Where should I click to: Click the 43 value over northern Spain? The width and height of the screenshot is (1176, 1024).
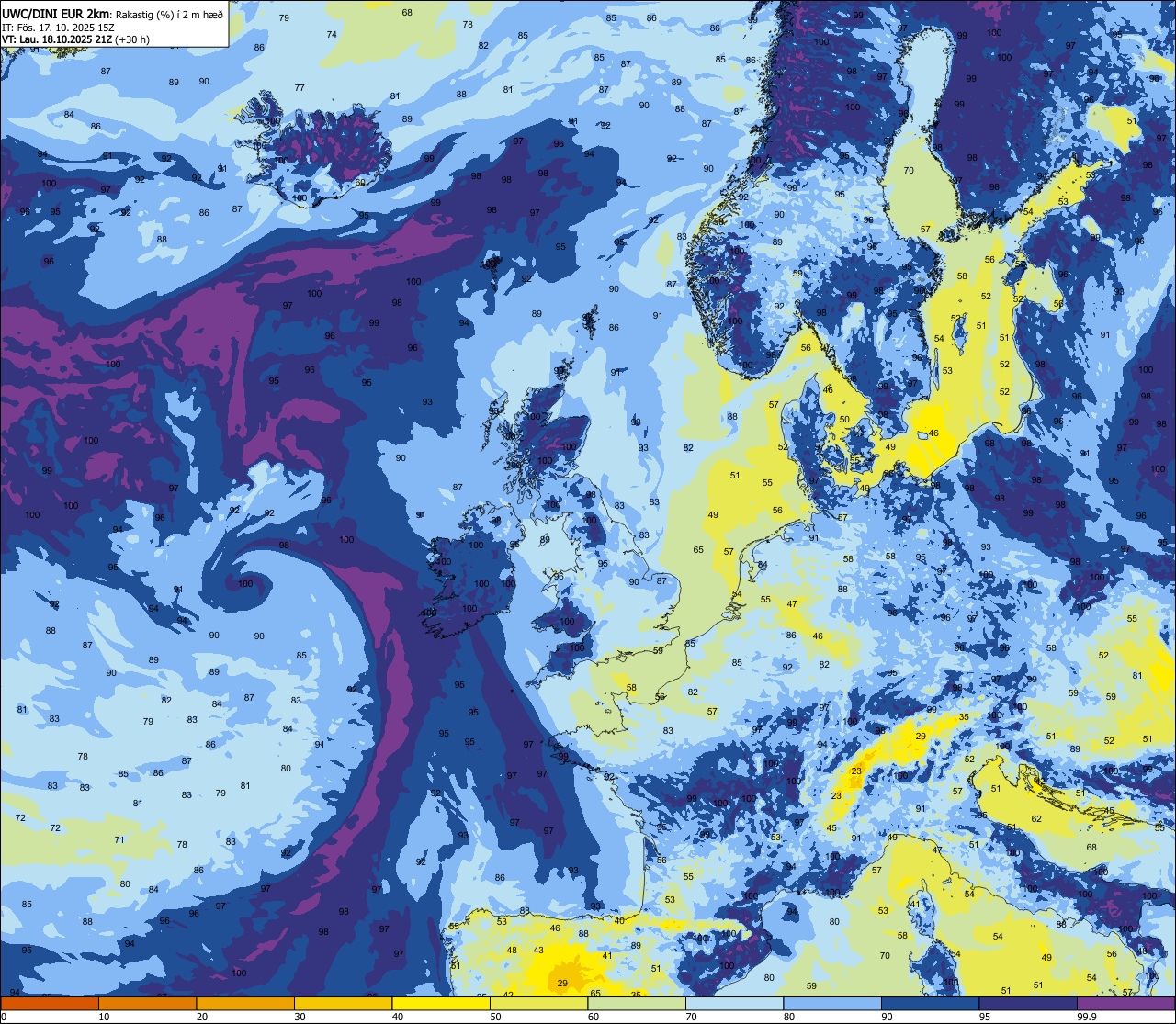[538, 951]
